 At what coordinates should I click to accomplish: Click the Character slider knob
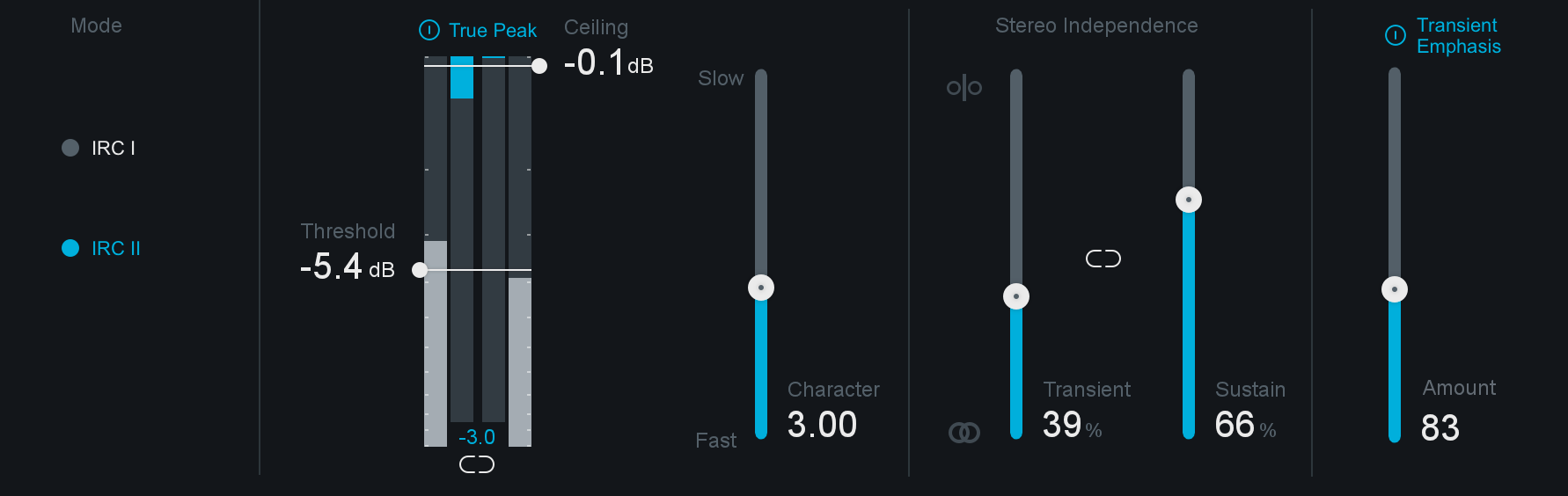761,288
